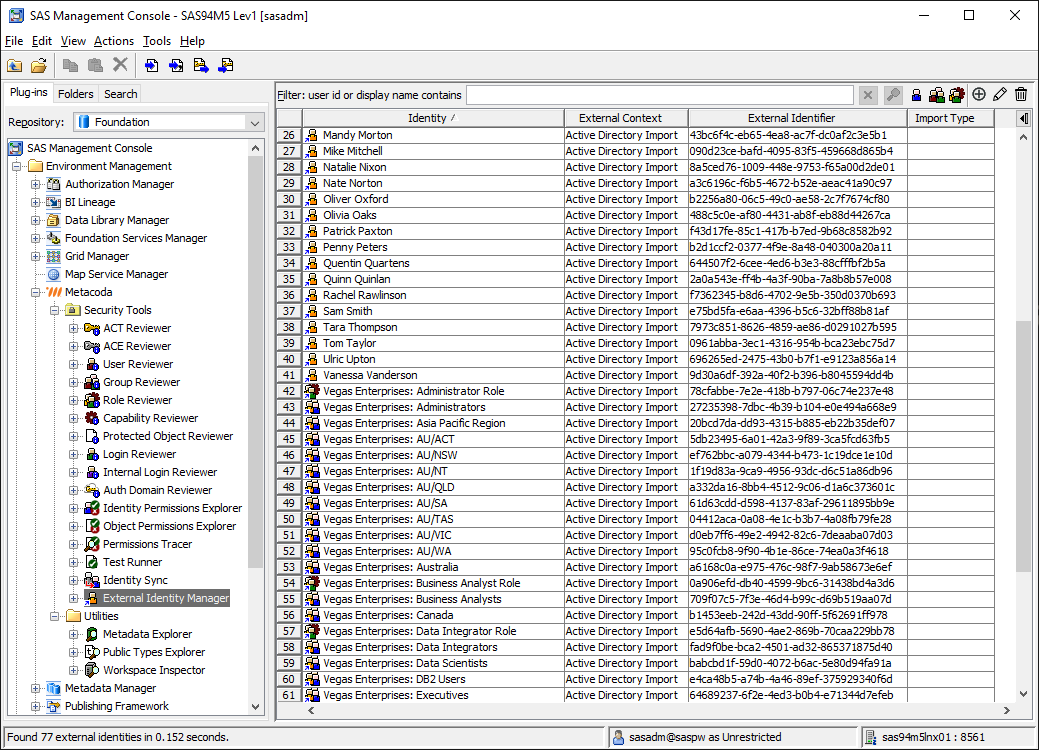Sort by the Identity column header
This screenshot has width=1039, height=750.
[433, 118]
